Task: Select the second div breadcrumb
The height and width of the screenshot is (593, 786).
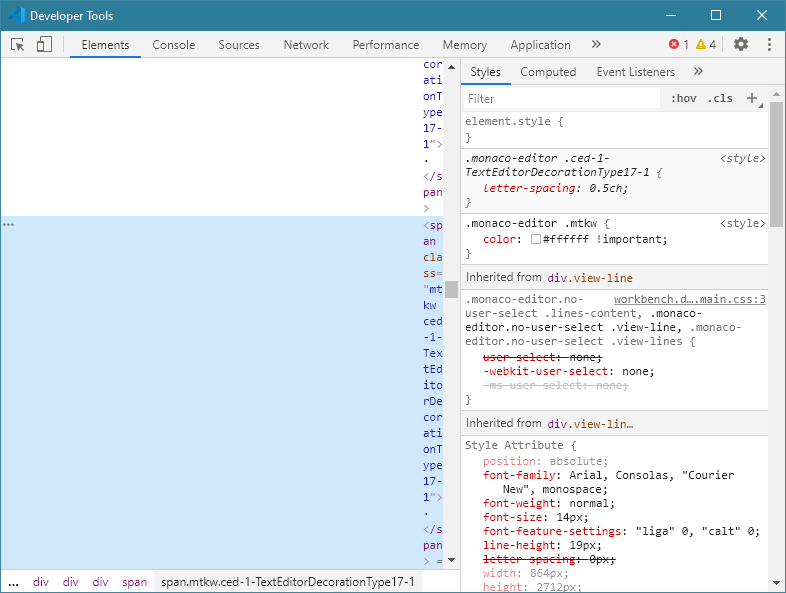Action: click(71, 582)
